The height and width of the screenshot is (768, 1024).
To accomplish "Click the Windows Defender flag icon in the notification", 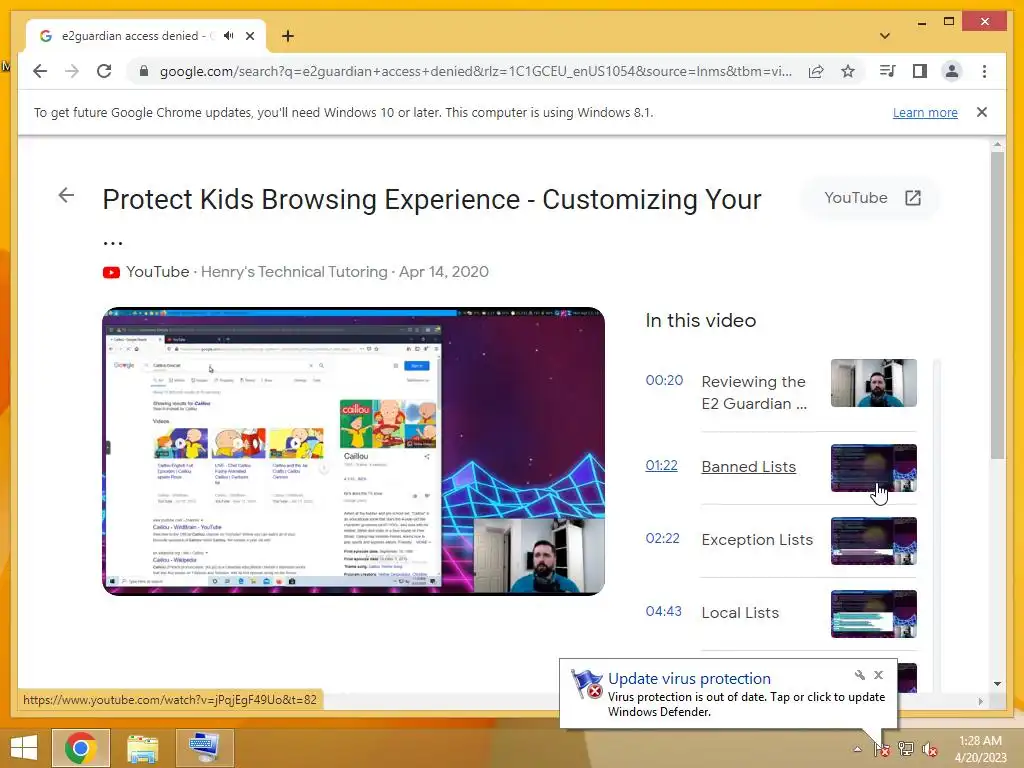I will click(x=586, y=684).
